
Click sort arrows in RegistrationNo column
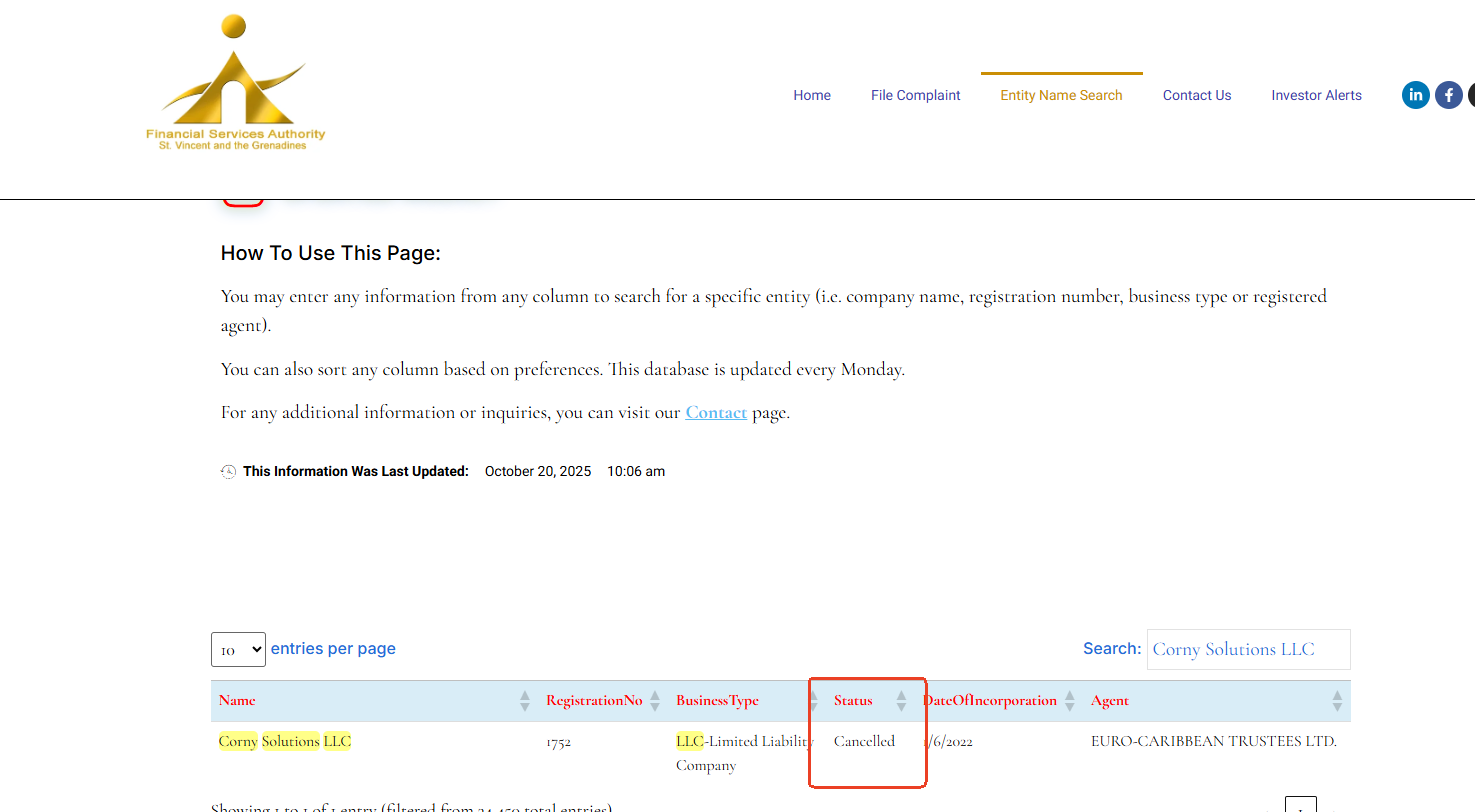655,701
